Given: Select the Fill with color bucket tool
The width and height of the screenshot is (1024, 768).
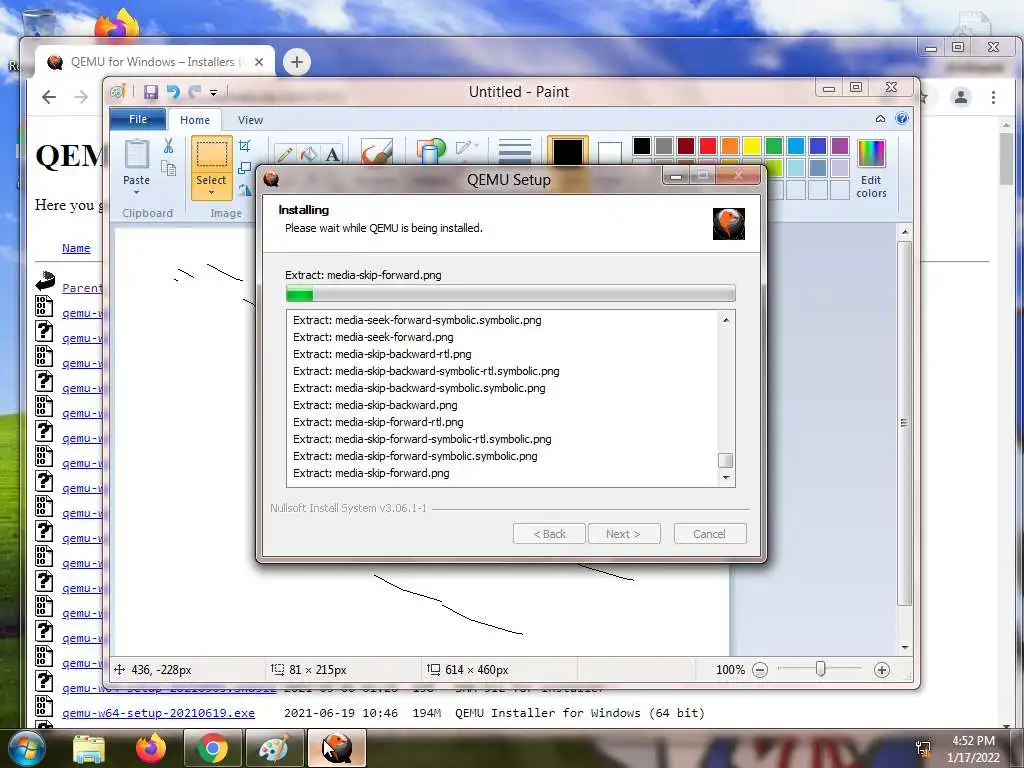Looking at the screenshot, I should click(x=309, y=154).
